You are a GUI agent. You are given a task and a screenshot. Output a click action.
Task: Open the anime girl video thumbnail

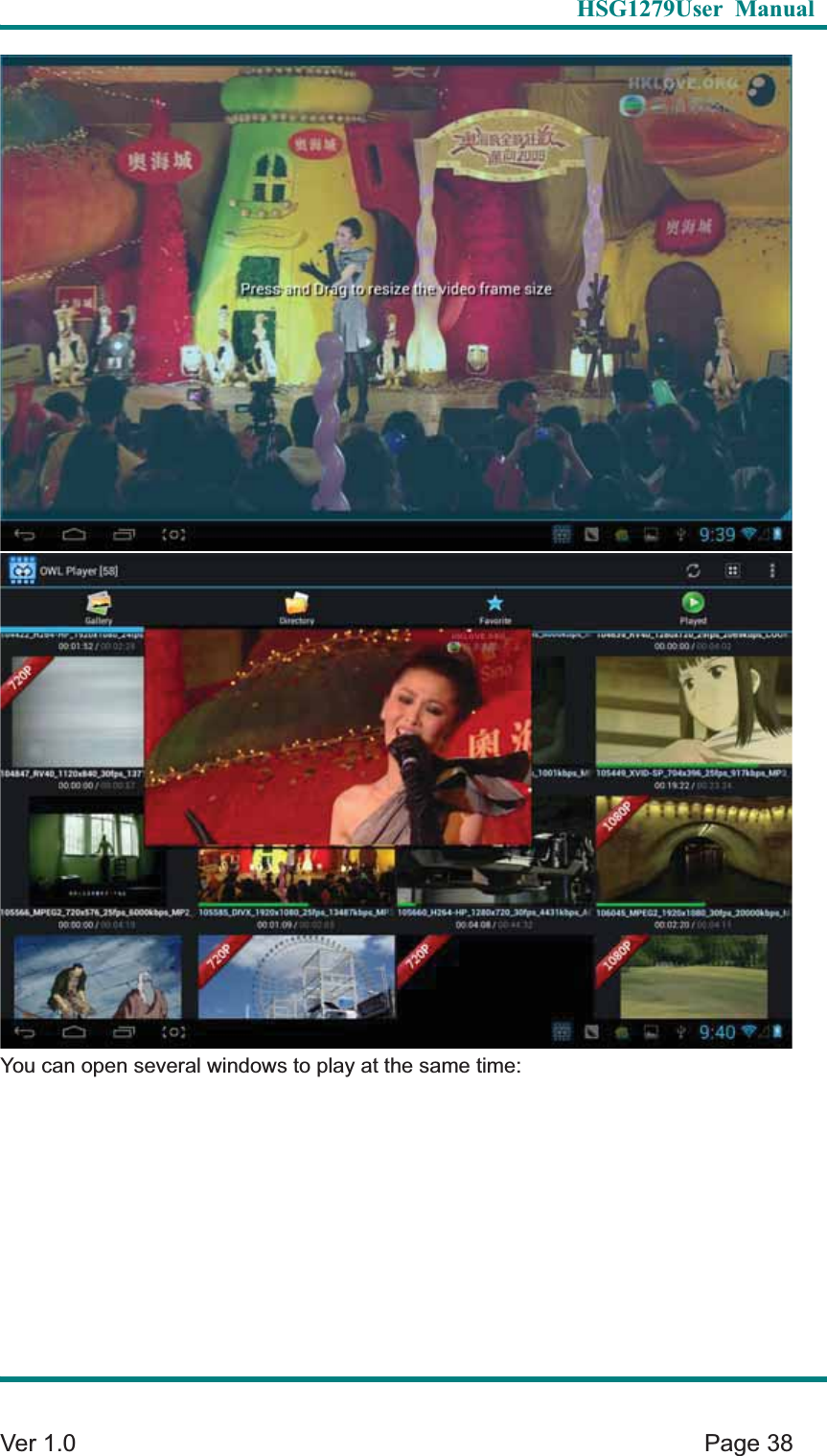(693, 710)
